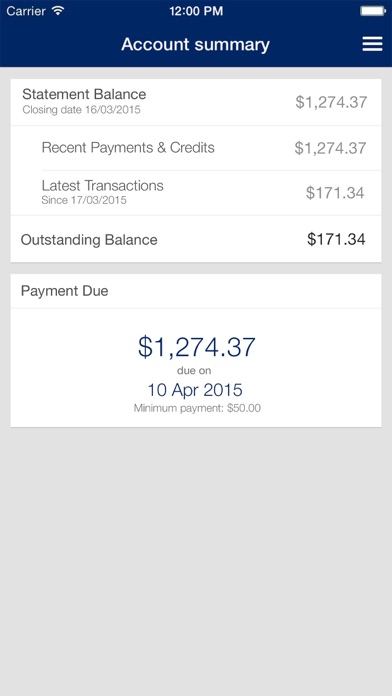Open the hamburger menu icon

pos(372,44)
